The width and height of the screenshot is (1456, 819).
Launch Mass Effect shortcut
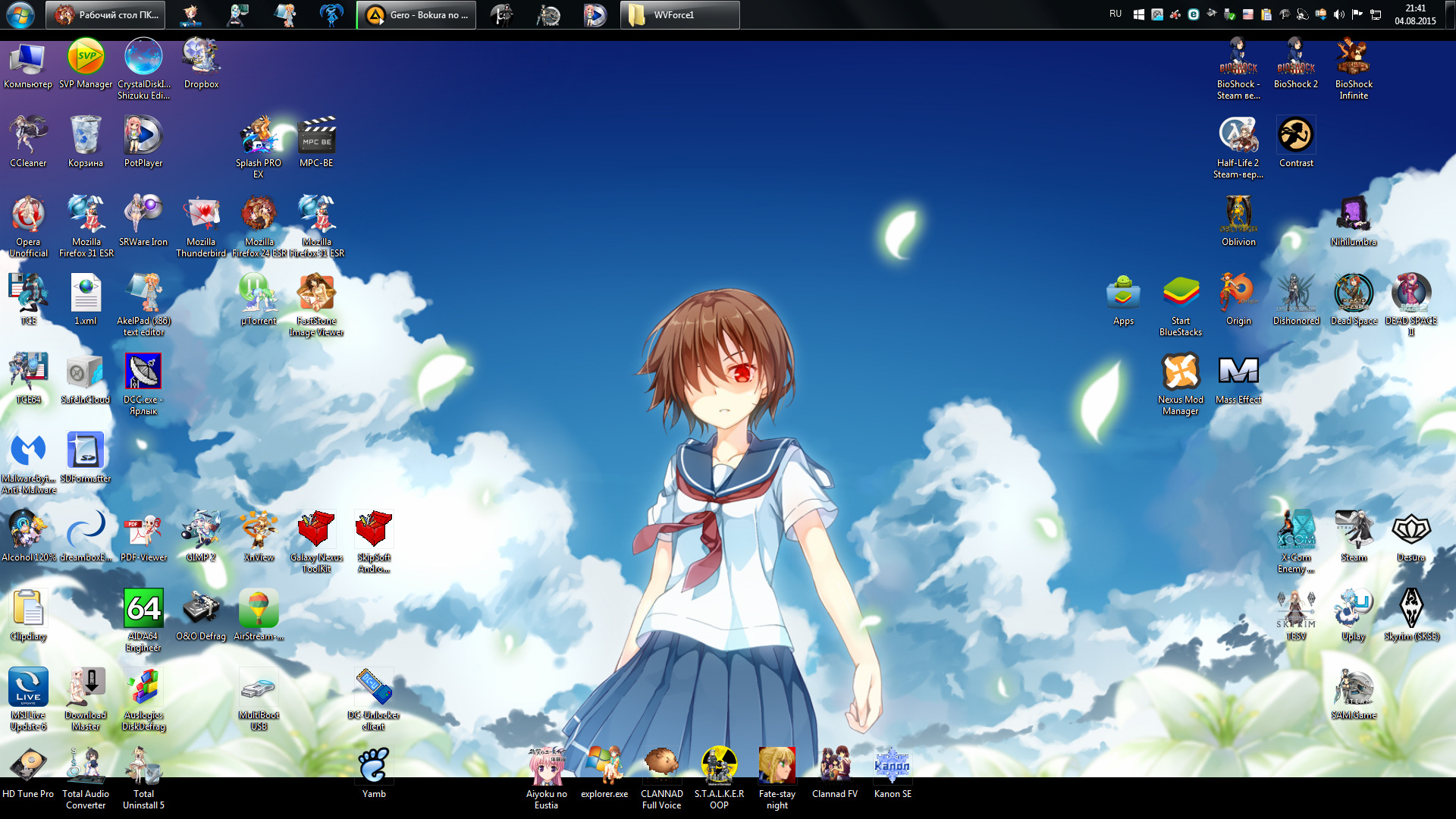[1238, 379]
